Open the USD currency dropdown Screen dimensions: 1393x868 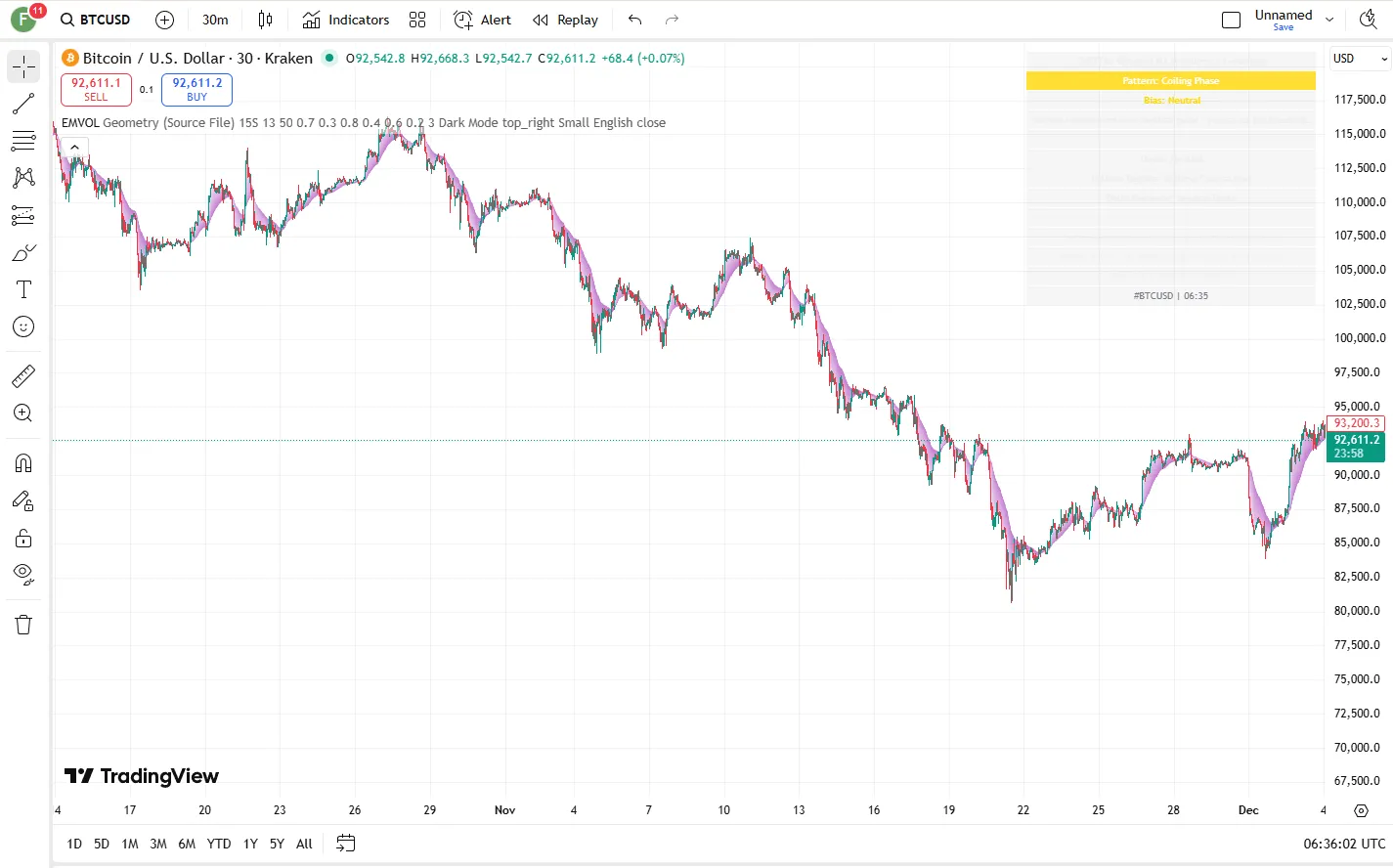(x=1359, y=59)
